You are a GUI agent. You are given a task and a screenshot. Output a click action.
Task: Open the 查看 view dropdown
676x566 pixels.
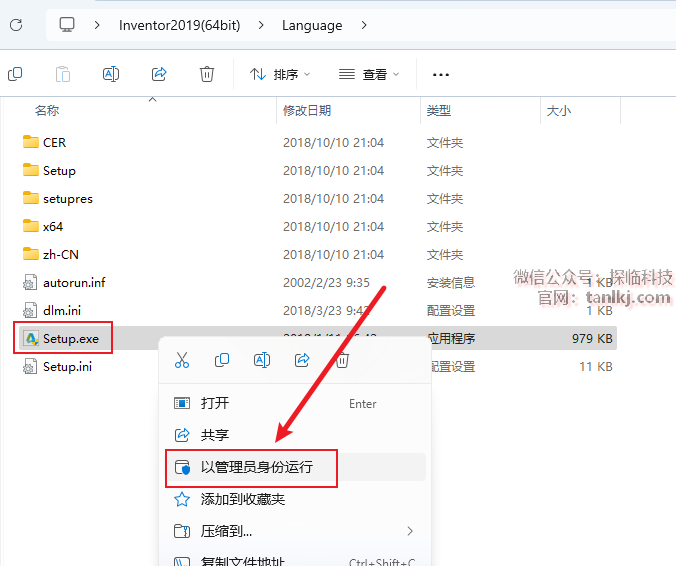coord(369,75)
